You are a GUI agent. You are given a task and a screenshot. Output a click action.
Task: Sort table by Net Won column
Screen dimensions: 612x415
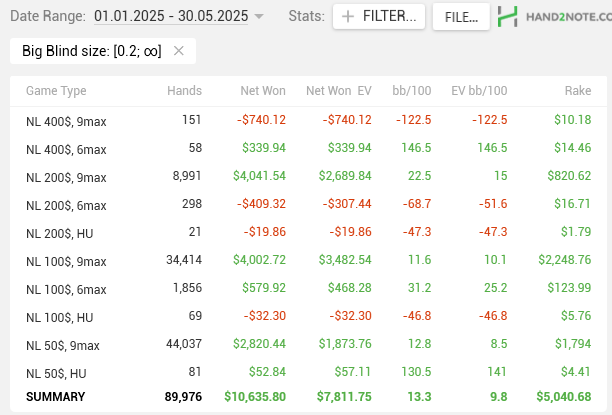(263, 91)
